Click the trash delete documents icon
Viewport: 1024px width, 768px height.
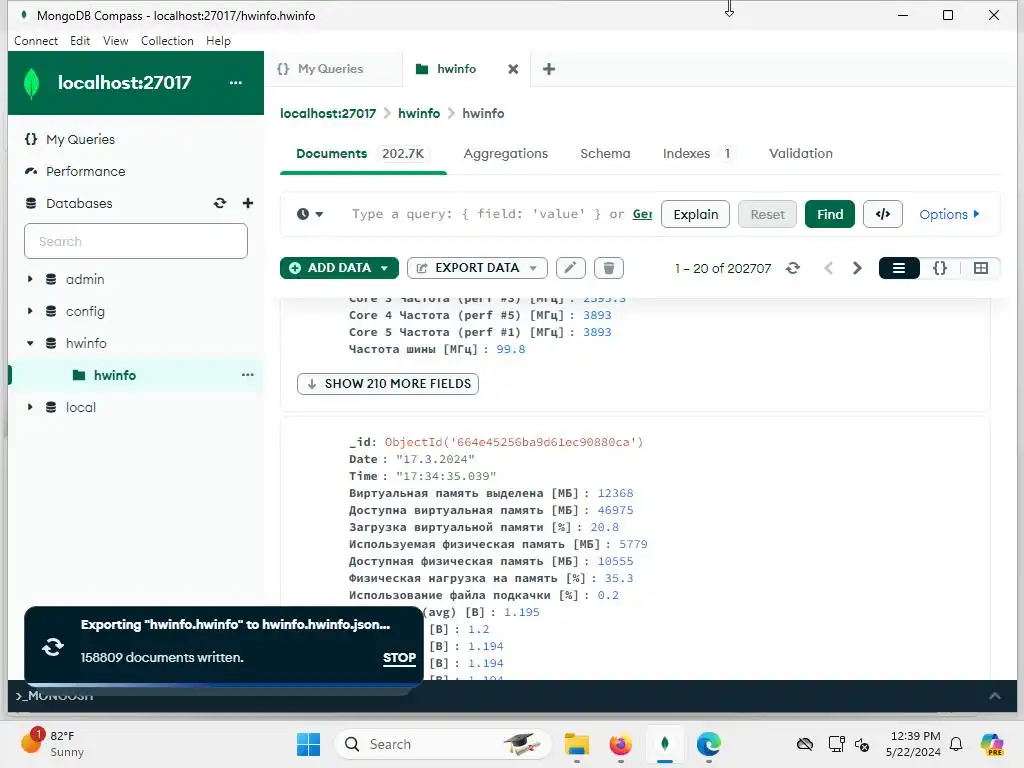609,268
